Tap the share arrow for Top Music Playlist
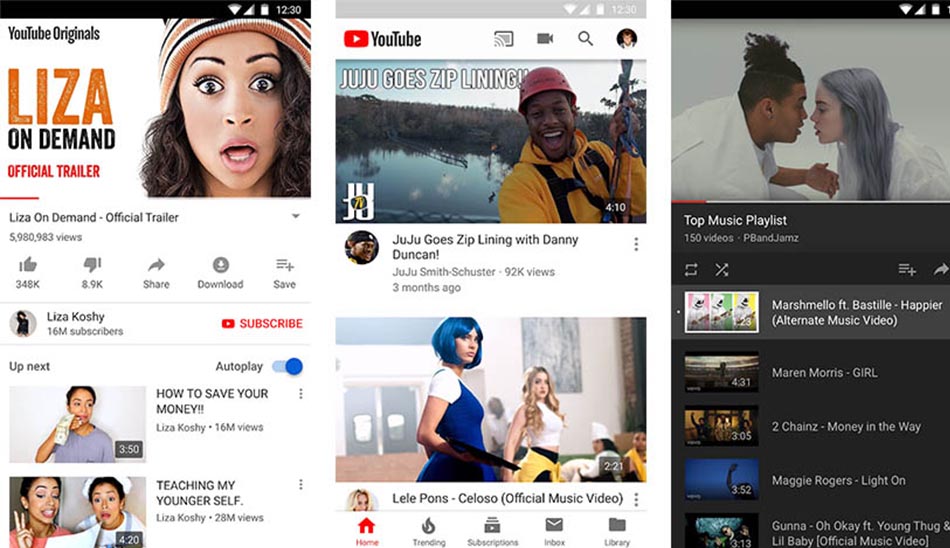Screen dimensions: 950x548 (x=942, y=269)
